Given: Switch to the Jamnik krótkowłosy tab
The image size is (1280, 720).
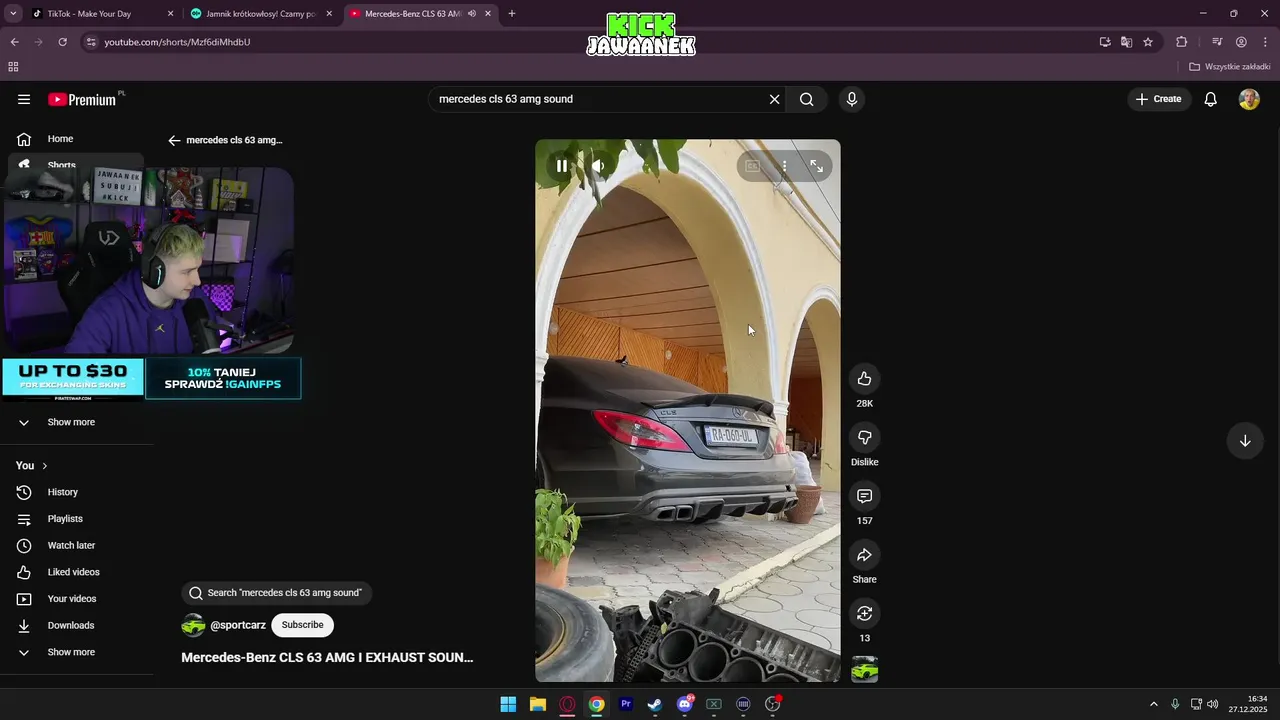Looking at the screenshot, I should (x=260, y=14).
